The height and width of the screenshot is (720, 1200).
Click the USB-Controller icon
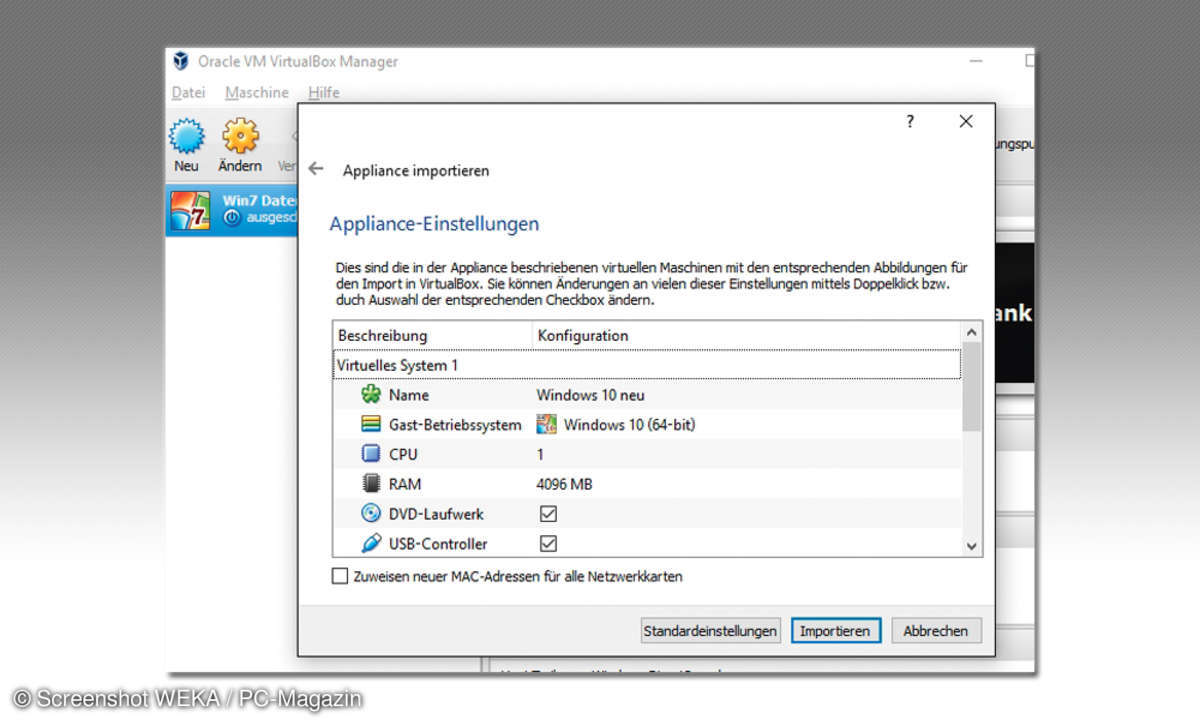tap(371, 544)
